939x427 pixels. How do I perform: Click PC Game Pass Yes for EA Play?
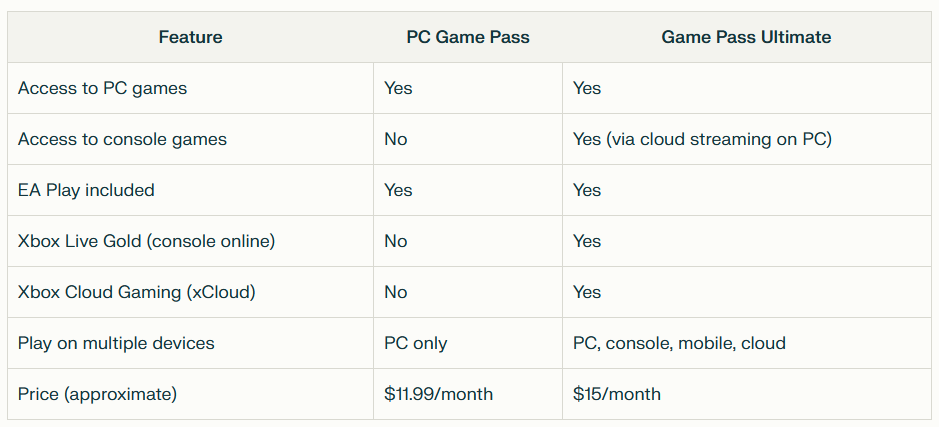tap(398, 190)
